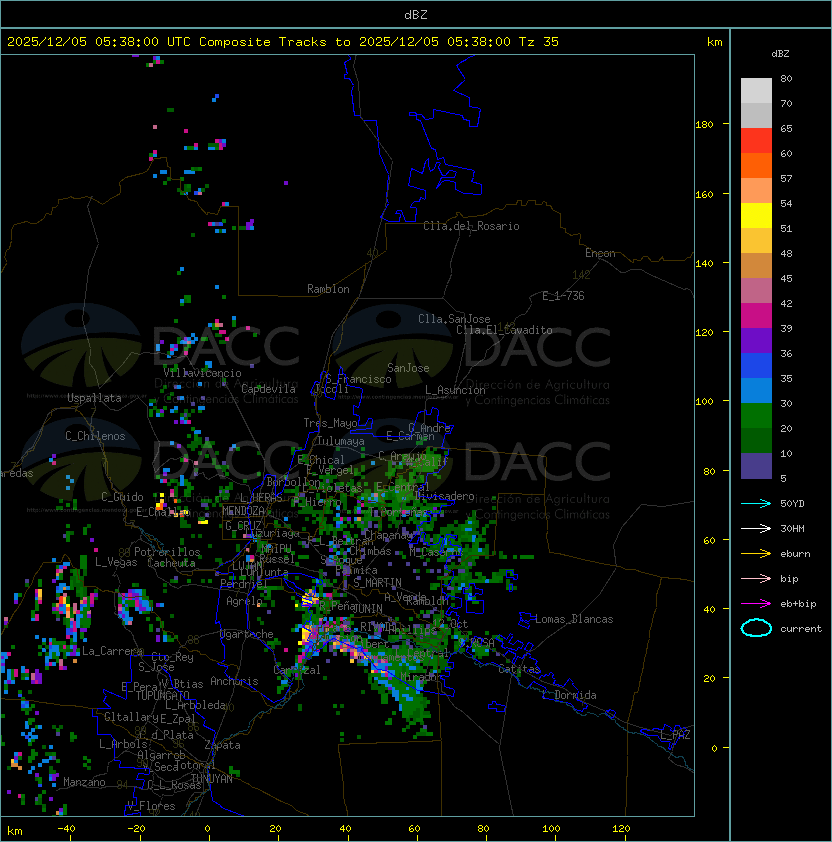832x842 pixels.
Task: Pick the light blue 30–35 dBZ band
Action: 756,390
